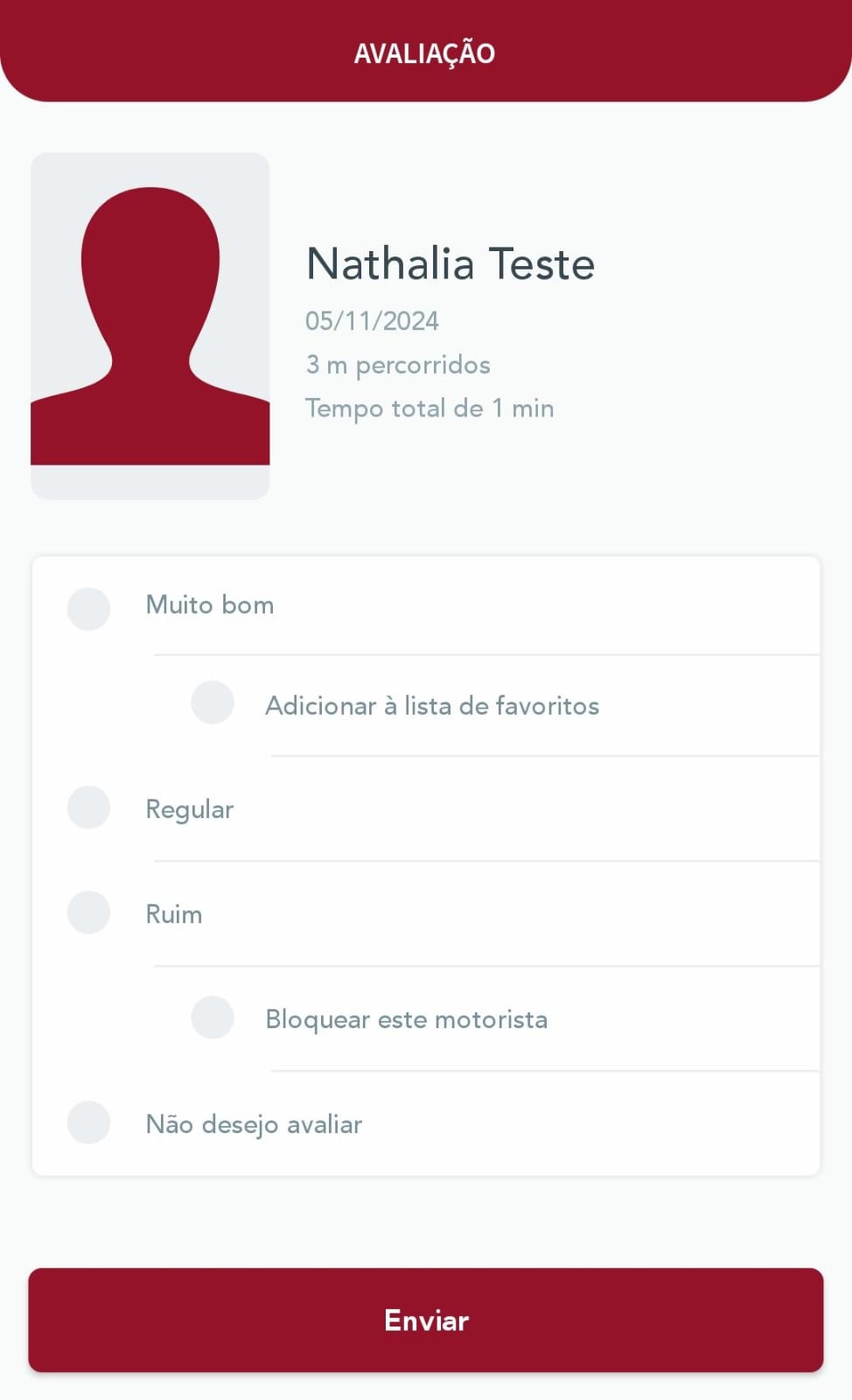The image size is (852, 1400).
Task: Click the driver name Nathalia Teste
Action: tap(450, 263)
